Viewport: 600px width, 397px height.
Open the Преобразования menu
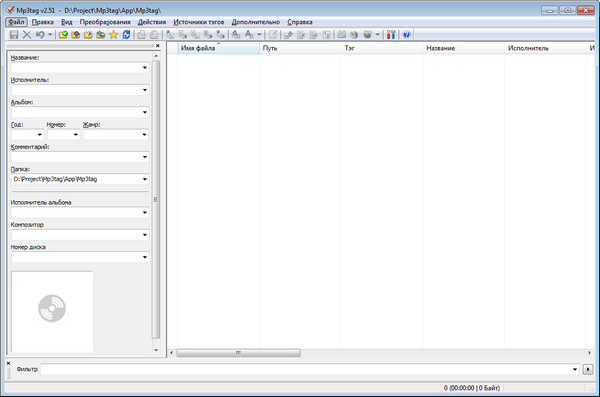pos(105,22)
